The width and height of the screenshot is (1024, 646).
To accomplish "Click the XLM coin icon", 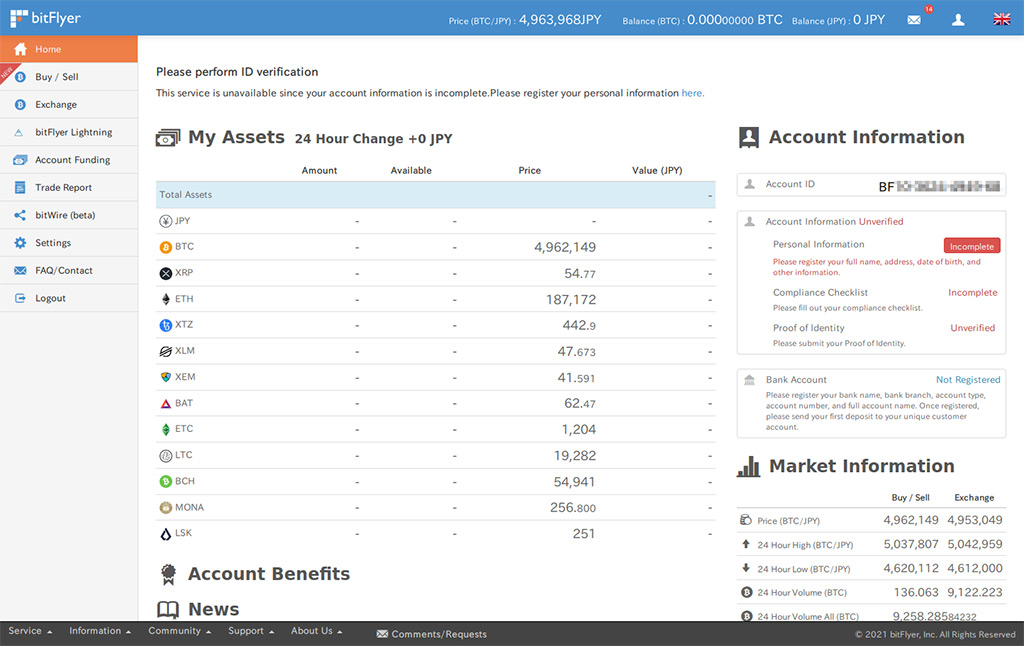I will (166, 351).
